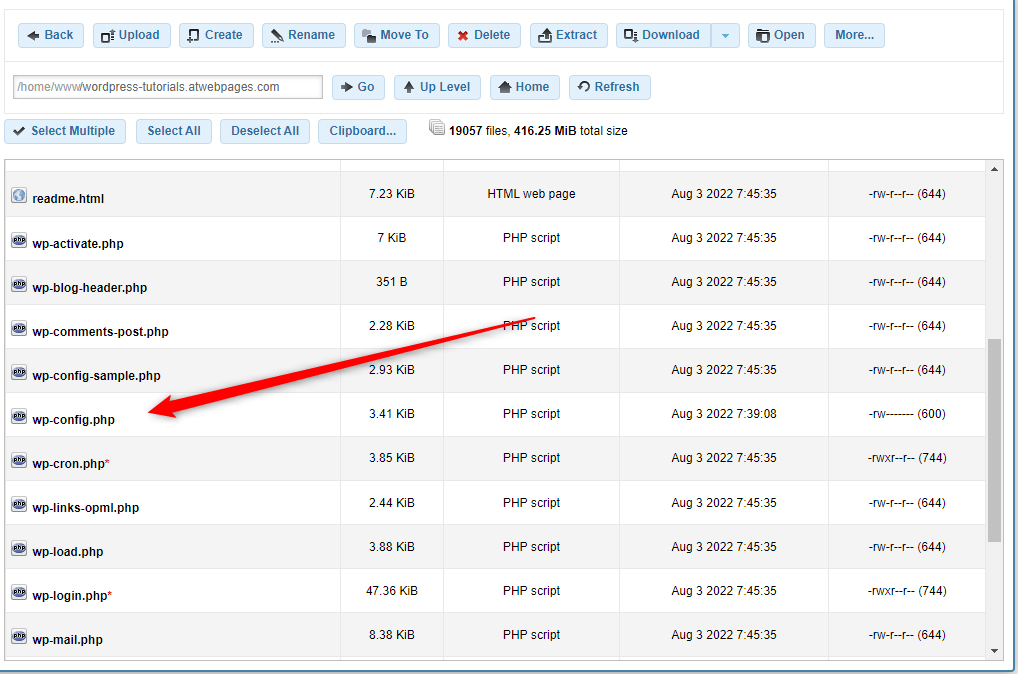Click the 7.23 KiB size cell
The image size is (1018, 674).
(x=391, y=193)
